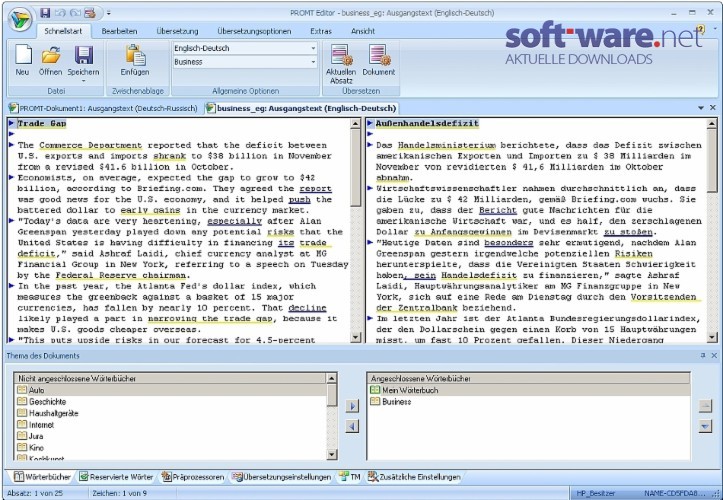Click 'Nicht angeschlossene Wörterbücher' column header

tap(170, 378)
